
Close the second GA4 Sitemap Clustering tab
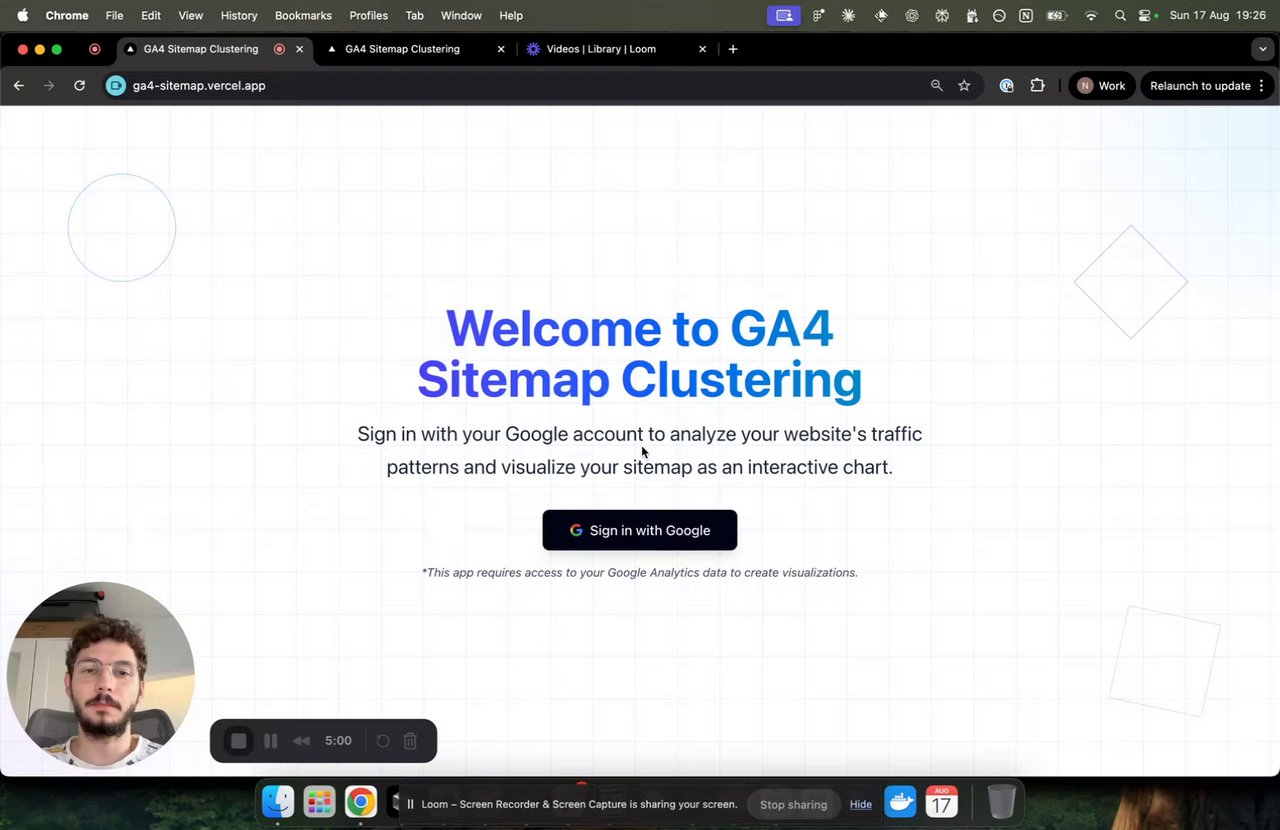(501, 49)
